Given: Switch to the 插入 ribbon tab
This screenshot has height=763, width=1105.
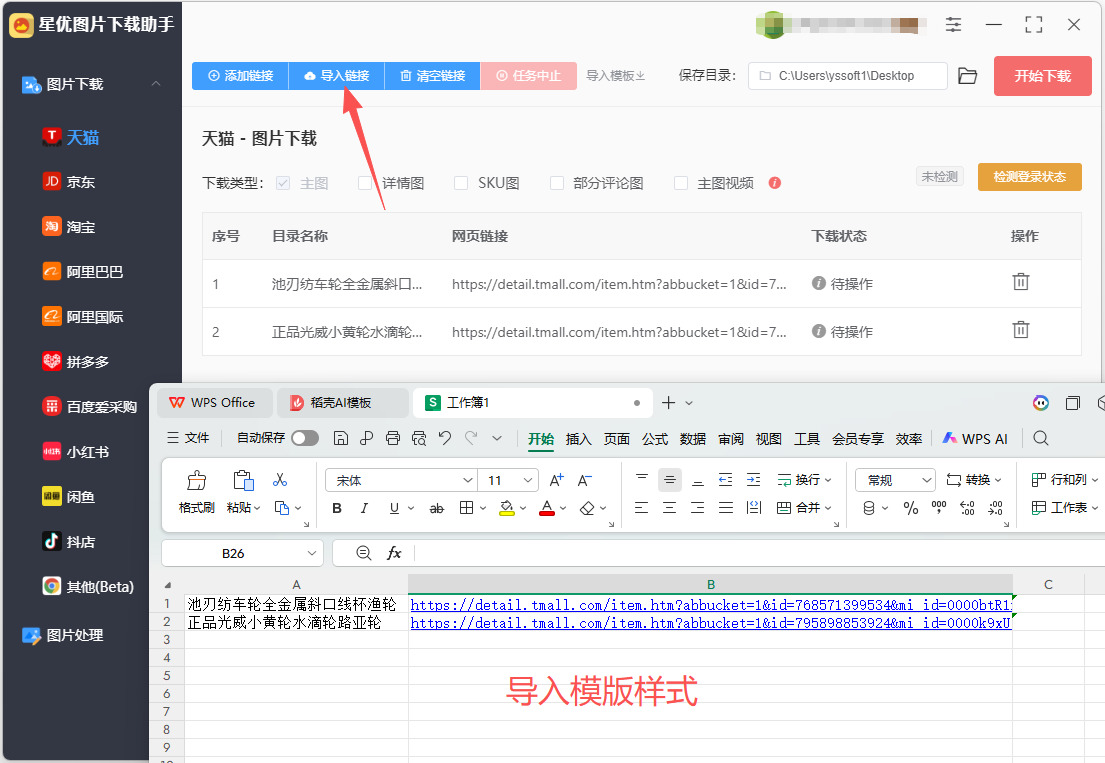Looking at the screenshot, I should tap(579, 439).
